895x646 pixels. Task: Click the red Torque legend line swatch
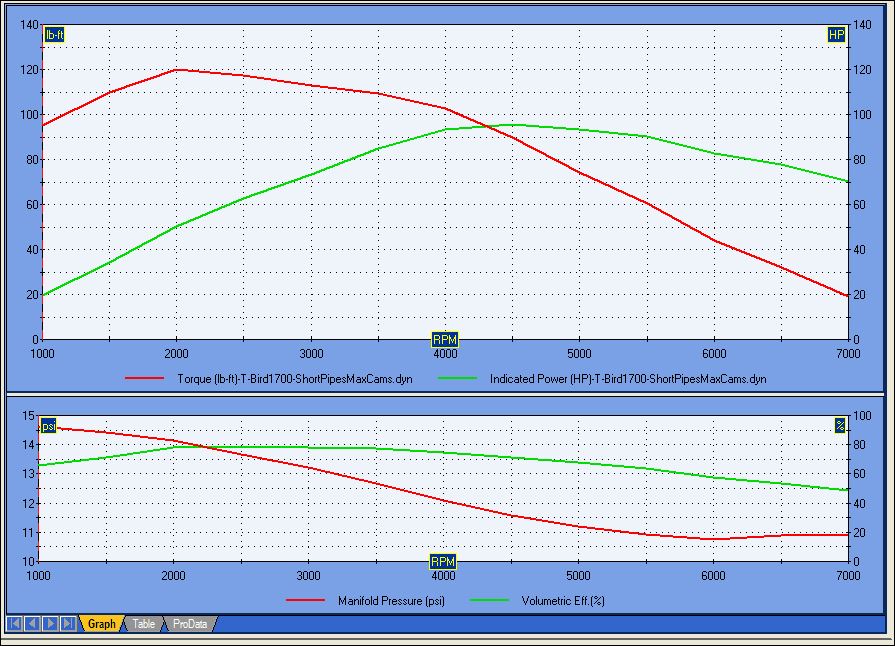pos(144,378)
